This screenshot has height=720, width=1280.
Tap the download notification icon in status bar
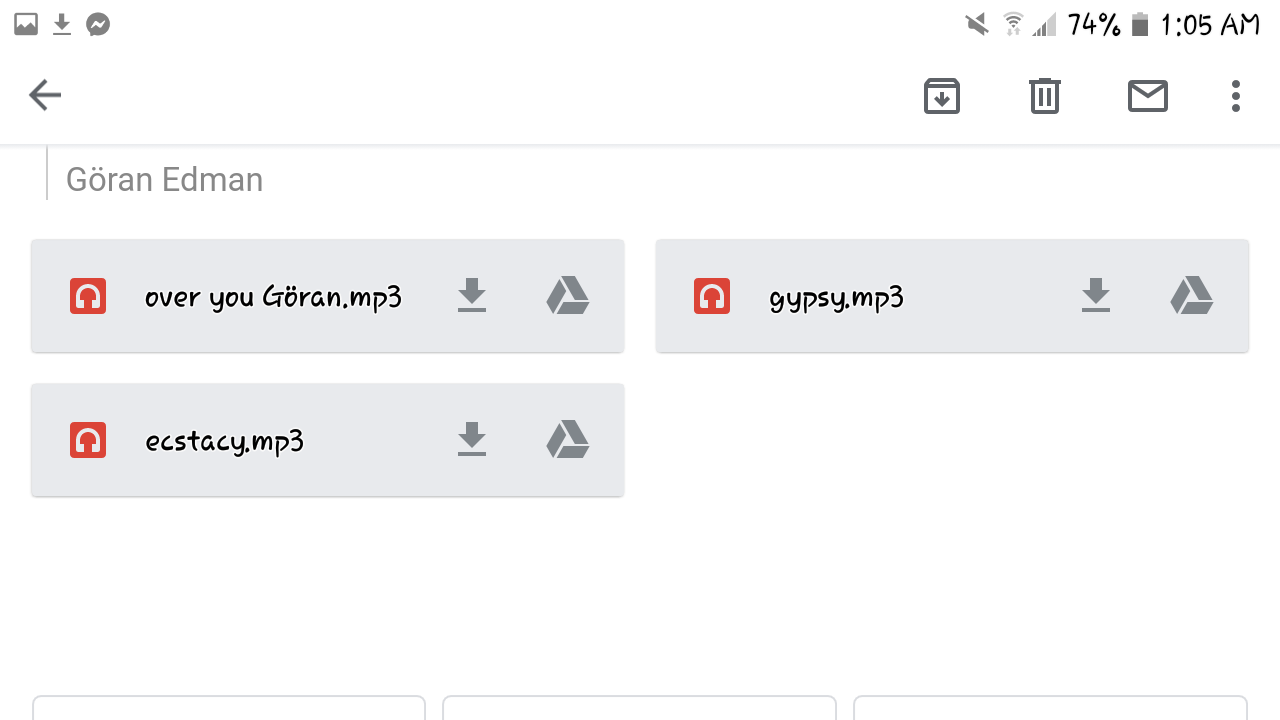pyautogui.click(x=62, y=24)
